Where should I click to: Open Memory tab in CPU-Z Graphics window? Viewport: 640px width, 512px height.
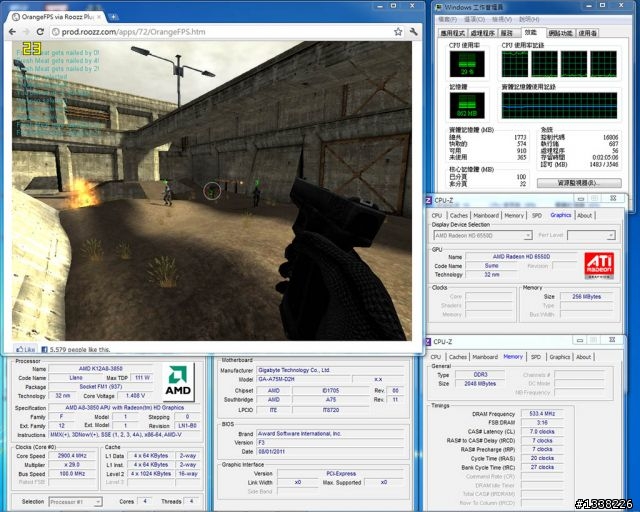(514, 215)
